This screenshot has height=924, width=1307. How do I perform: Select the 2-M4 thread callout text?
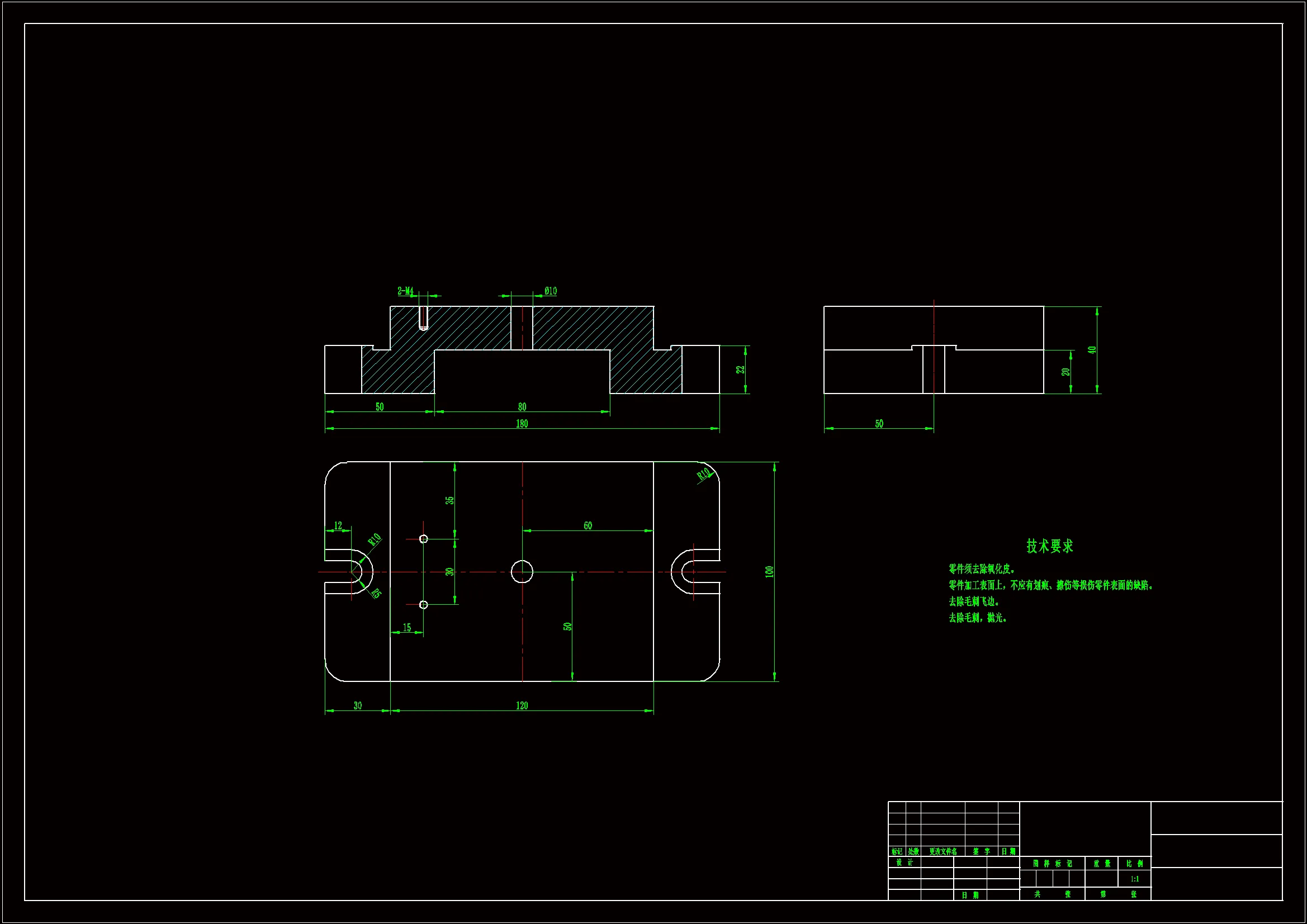(405, 291)
